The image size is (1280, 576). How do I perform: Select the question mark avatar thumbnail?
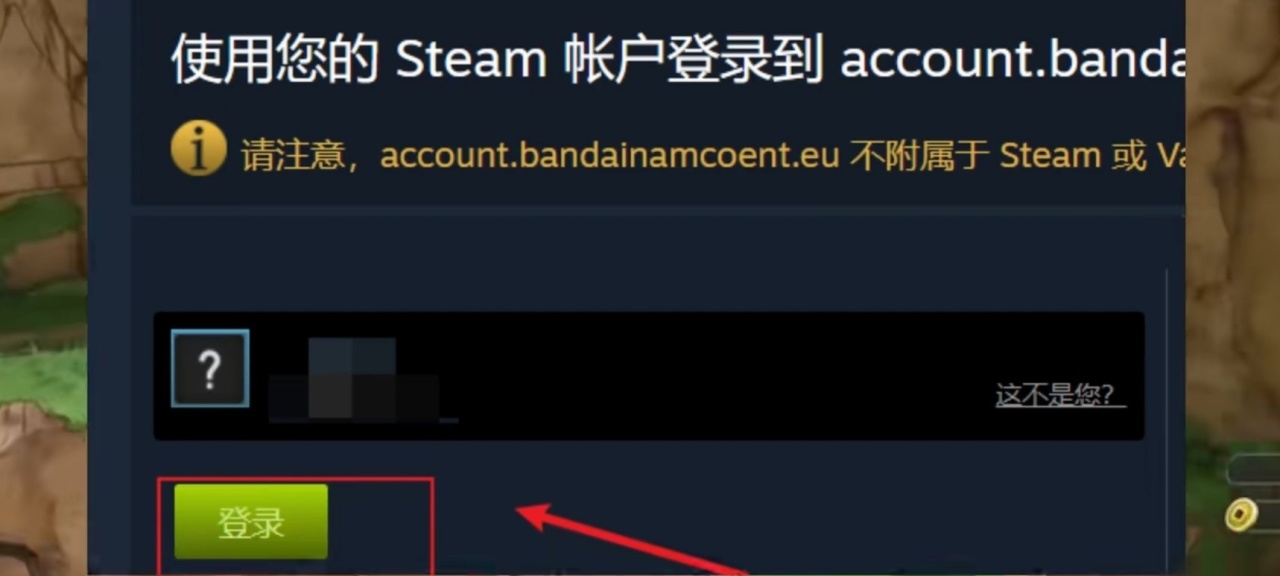click(x=210, y=369)
